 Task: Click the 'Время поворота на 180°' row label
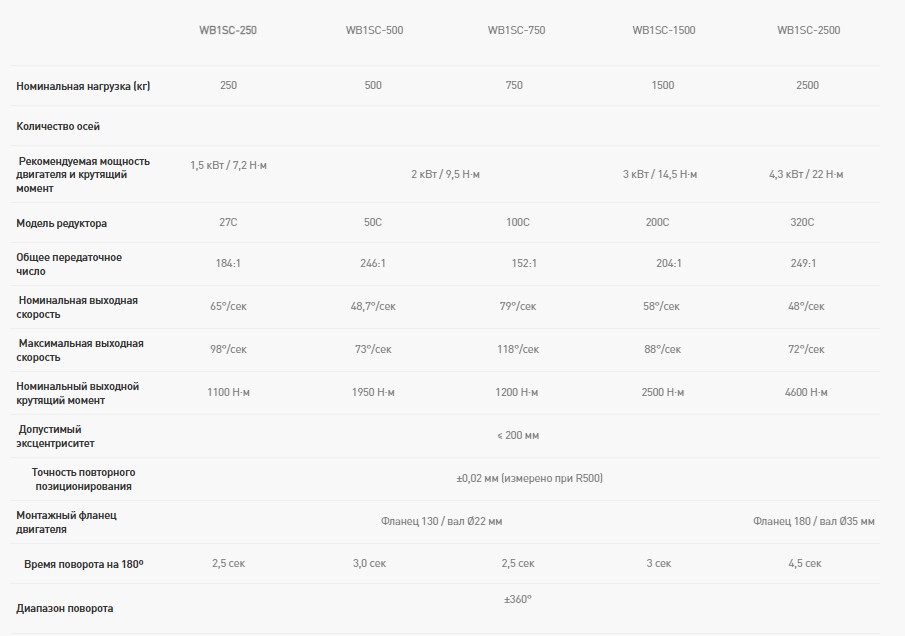tap(84, 564)
